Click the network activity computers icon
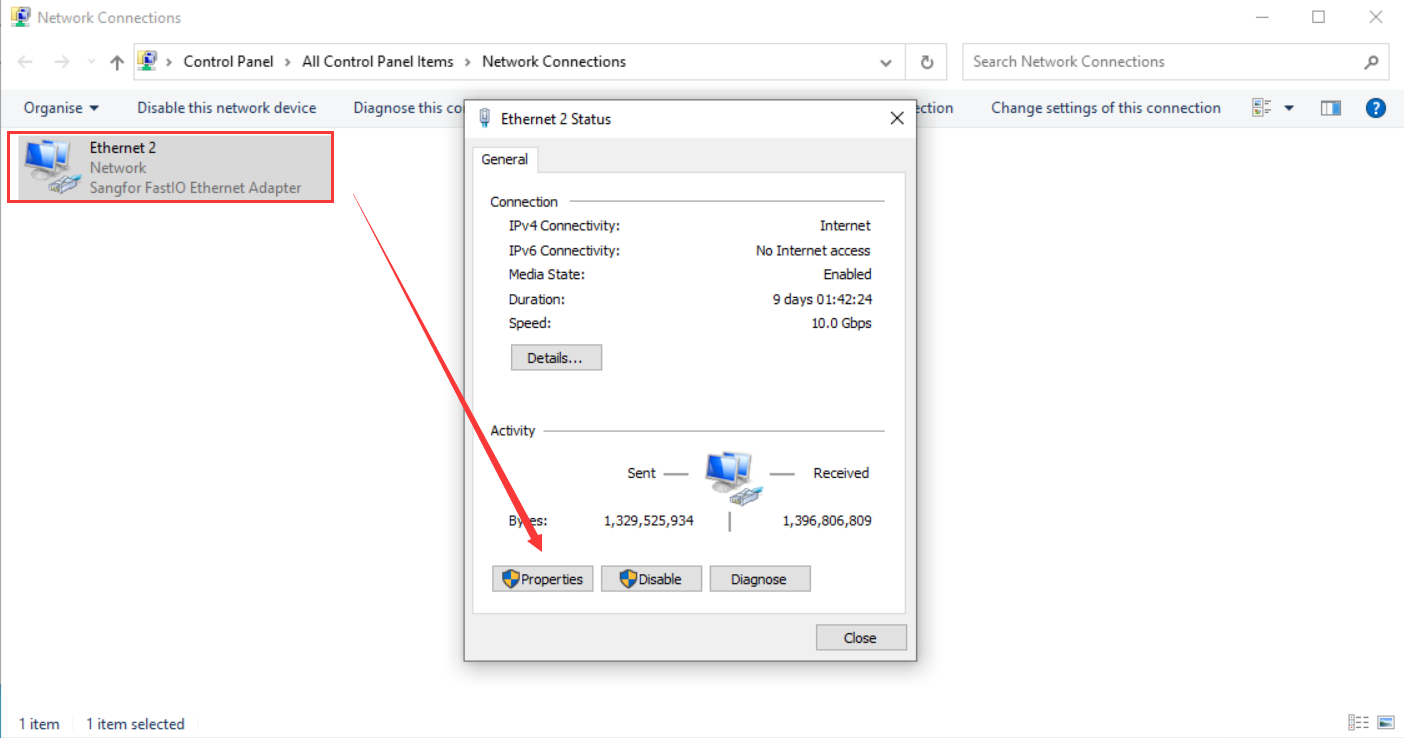 coord(734,477)
